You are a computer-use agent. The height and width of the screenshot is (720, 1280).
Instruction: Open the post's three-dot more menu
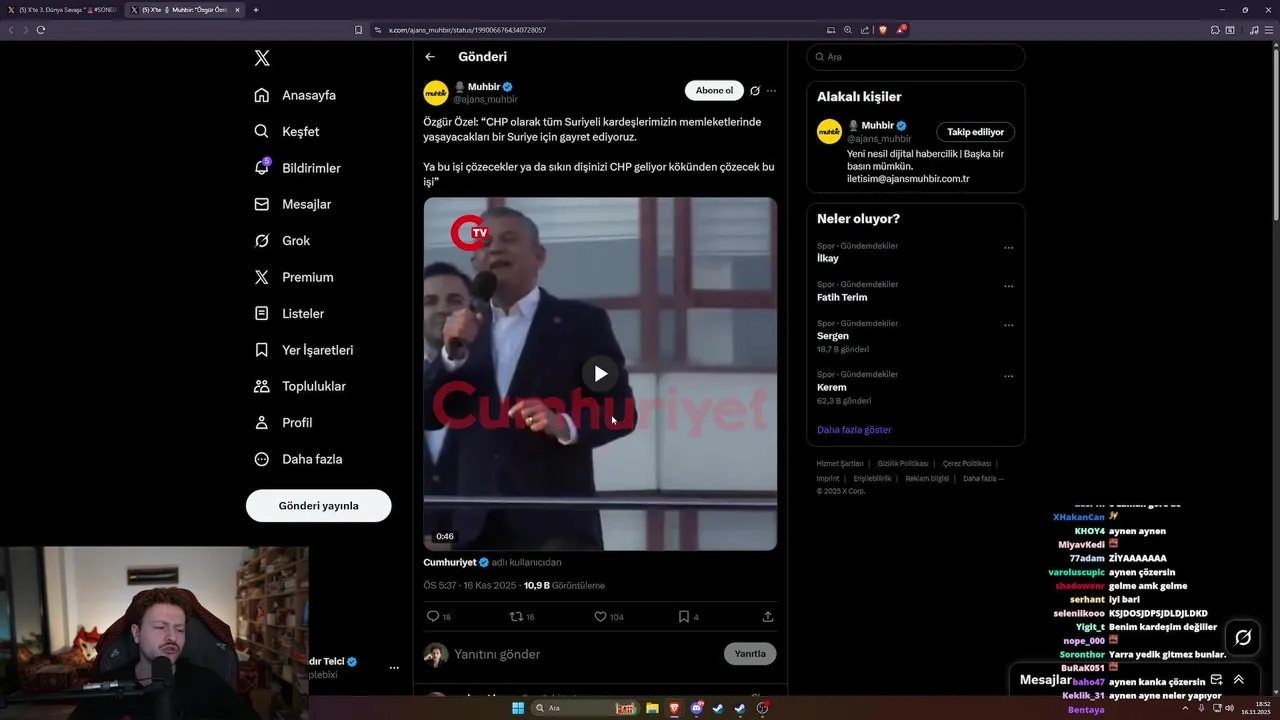771,91
